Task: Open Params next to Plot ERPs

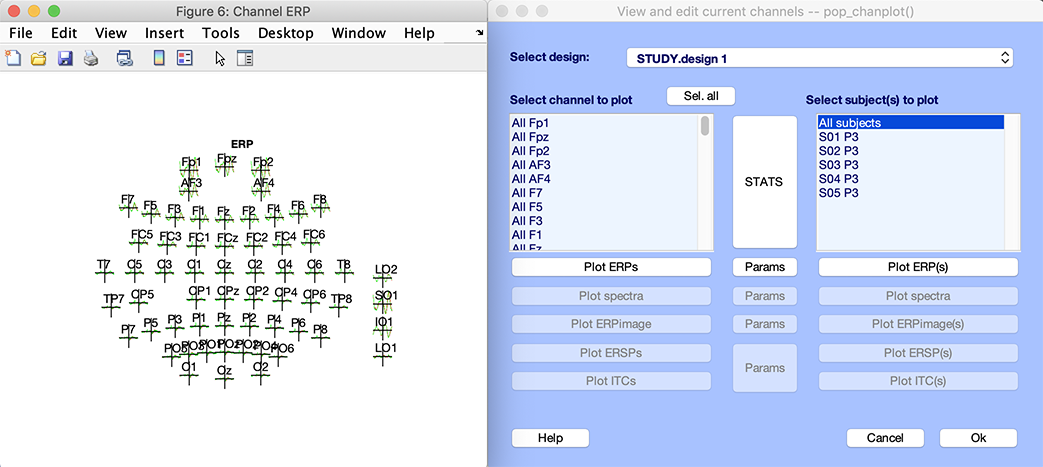Action: 764,267
